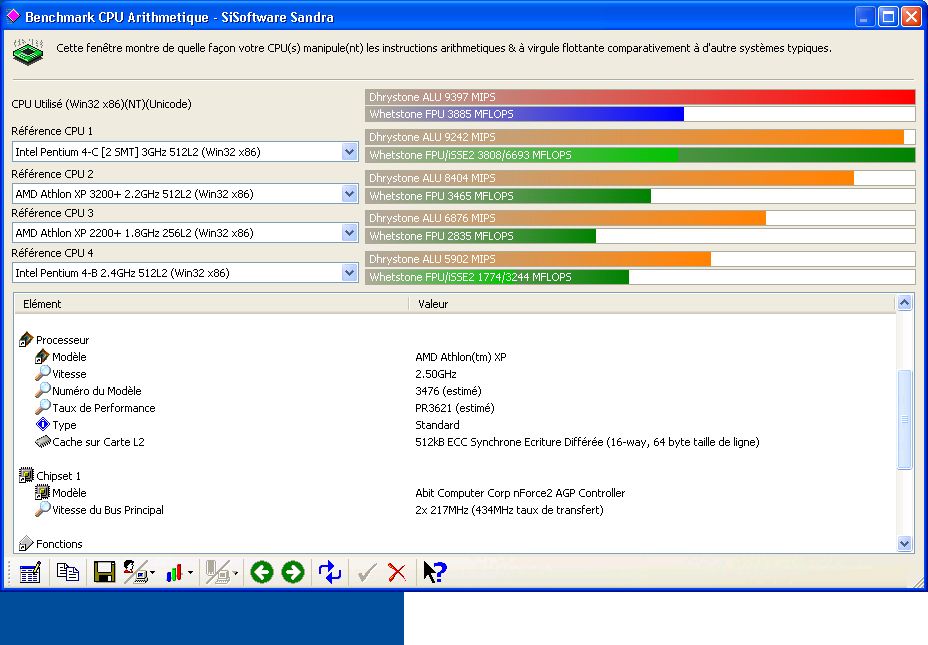Click the copy icon in toolbar
This screenshot has width=928, height=645.
[67, 572]
